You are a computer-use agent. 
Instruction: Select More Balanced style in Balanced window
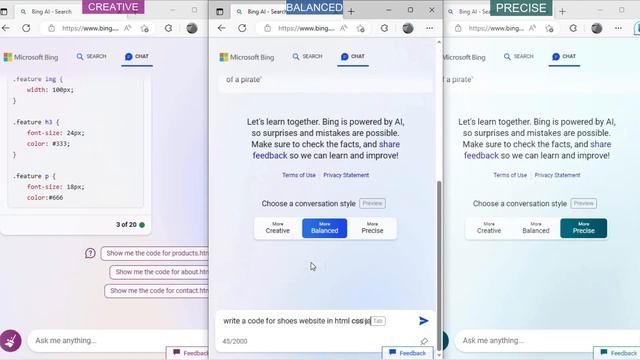(324, 228)
